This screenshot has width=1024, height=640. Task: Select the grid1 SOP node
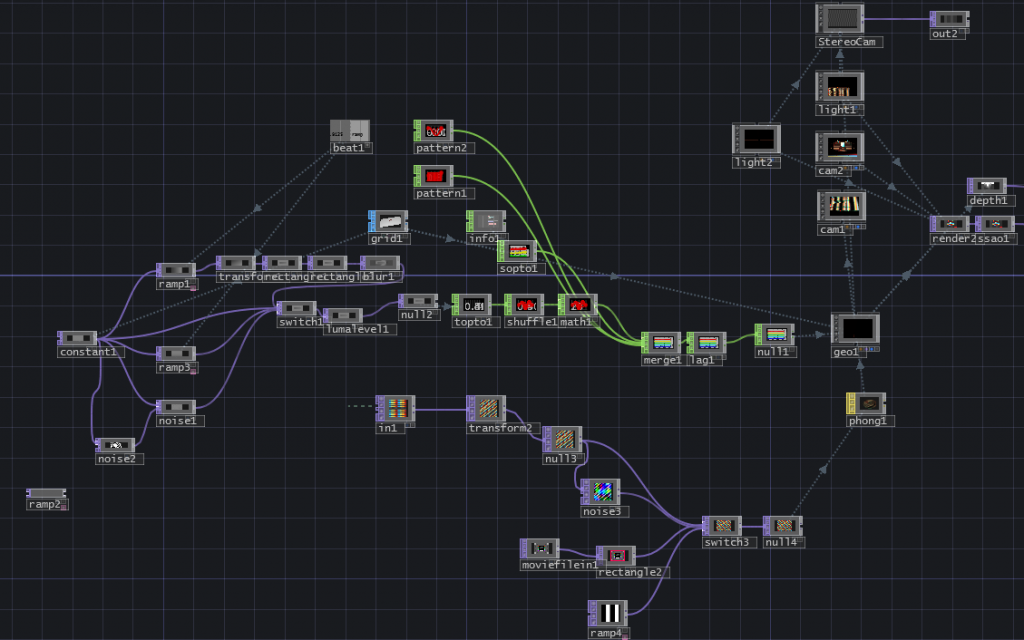pyautogui.click(x=387, y=221)
